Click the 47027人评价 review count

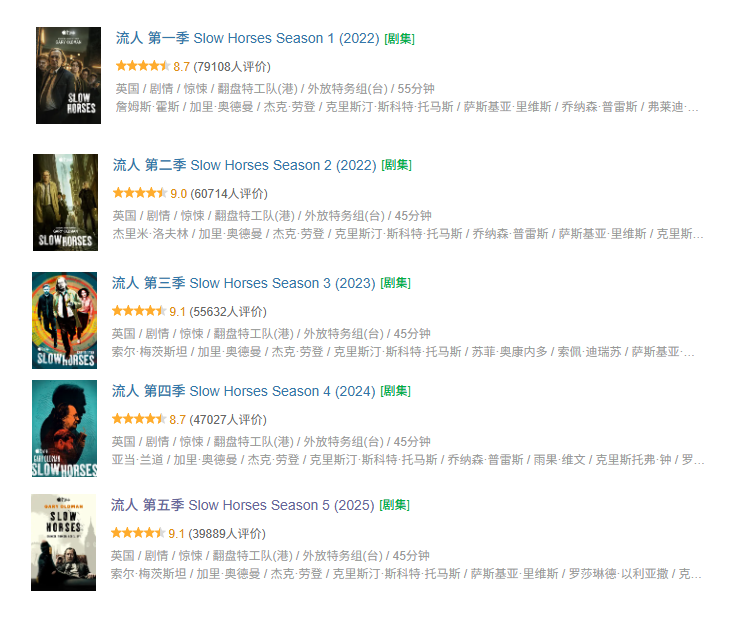coord(228,420)
